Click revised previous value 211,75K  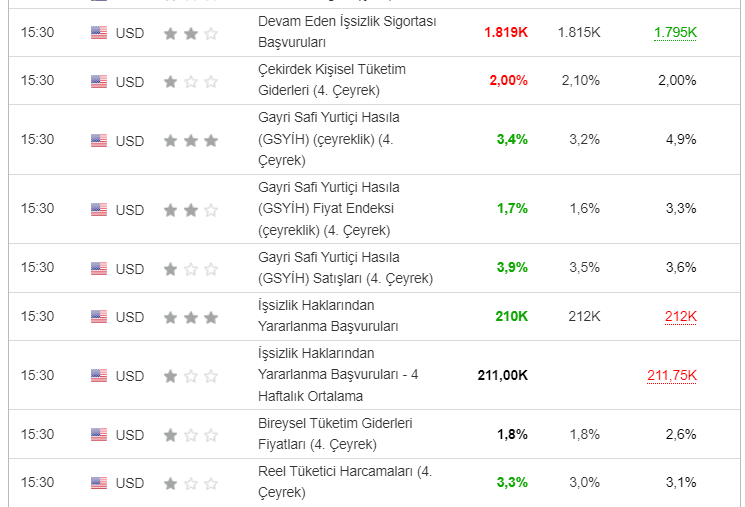coord(671,376)
